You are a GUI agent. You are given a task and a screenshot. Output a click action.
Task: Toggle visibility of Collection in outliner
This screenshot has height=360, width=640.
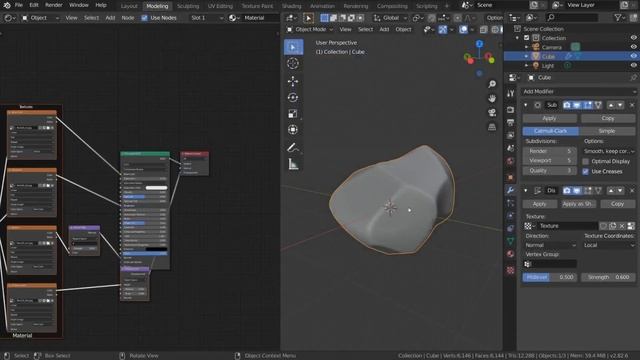click(633, 38)
